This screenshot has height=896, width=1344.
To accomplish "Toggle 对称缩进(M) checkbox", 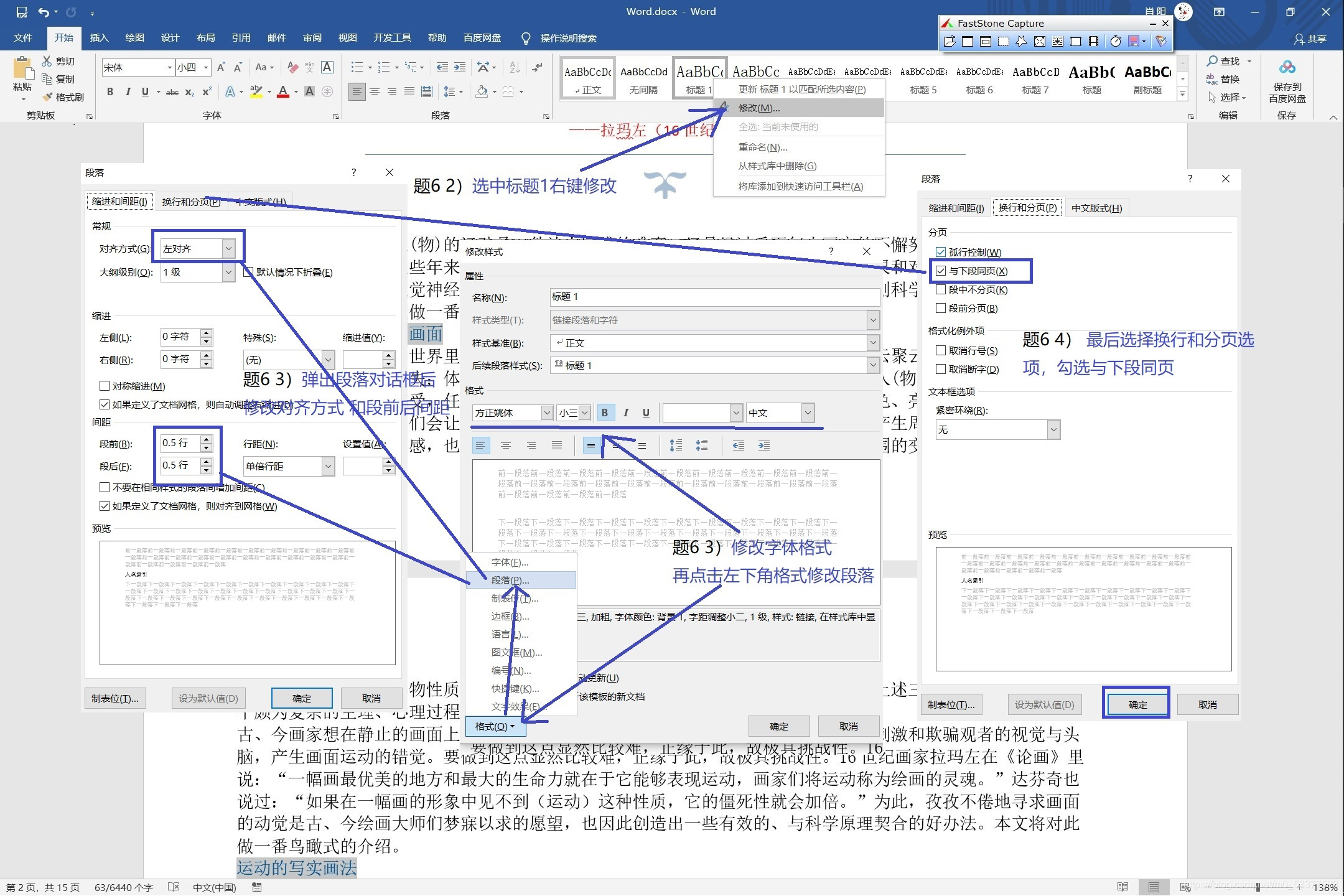I will [x=105, y=386].
